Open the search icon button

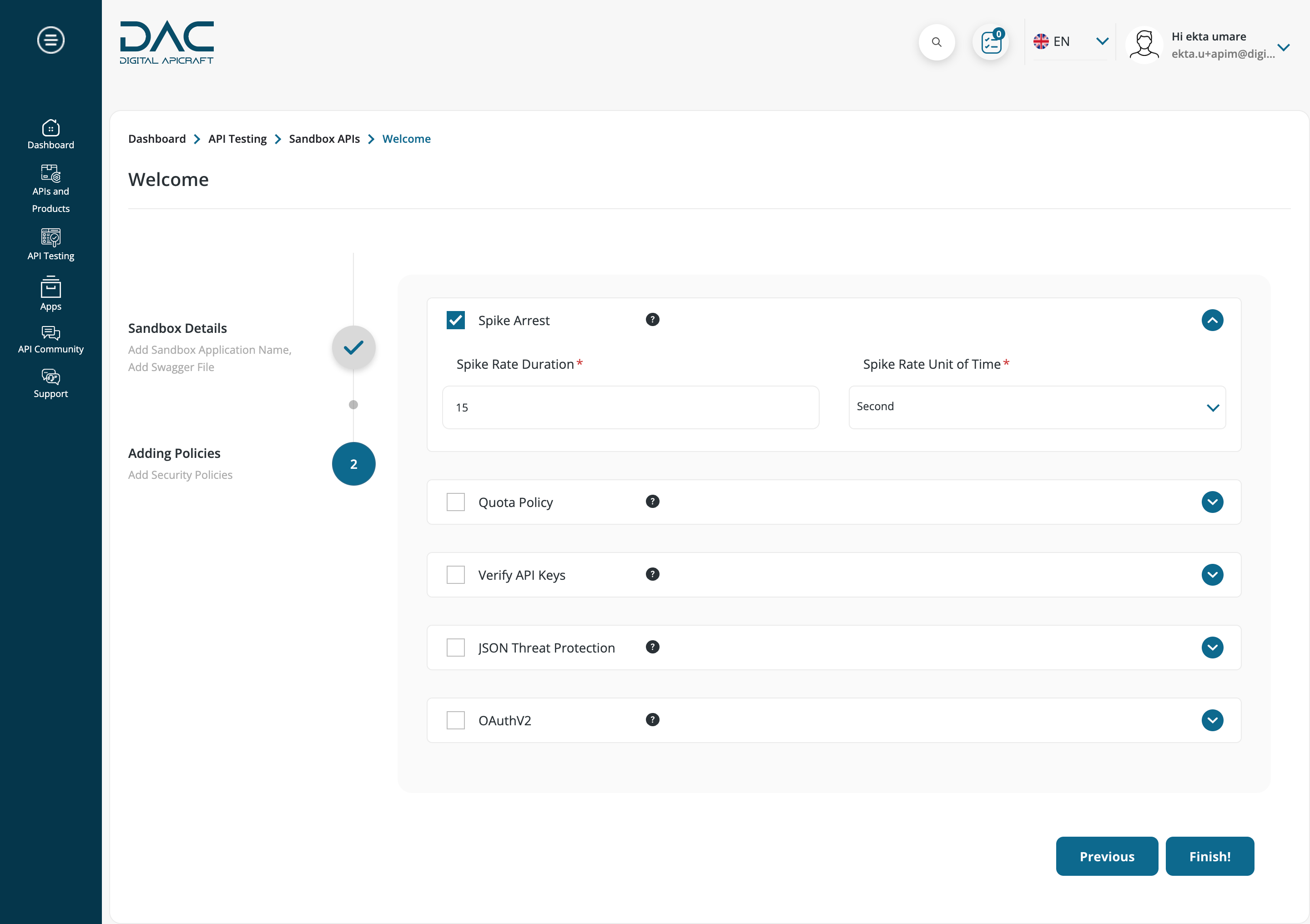936,42
